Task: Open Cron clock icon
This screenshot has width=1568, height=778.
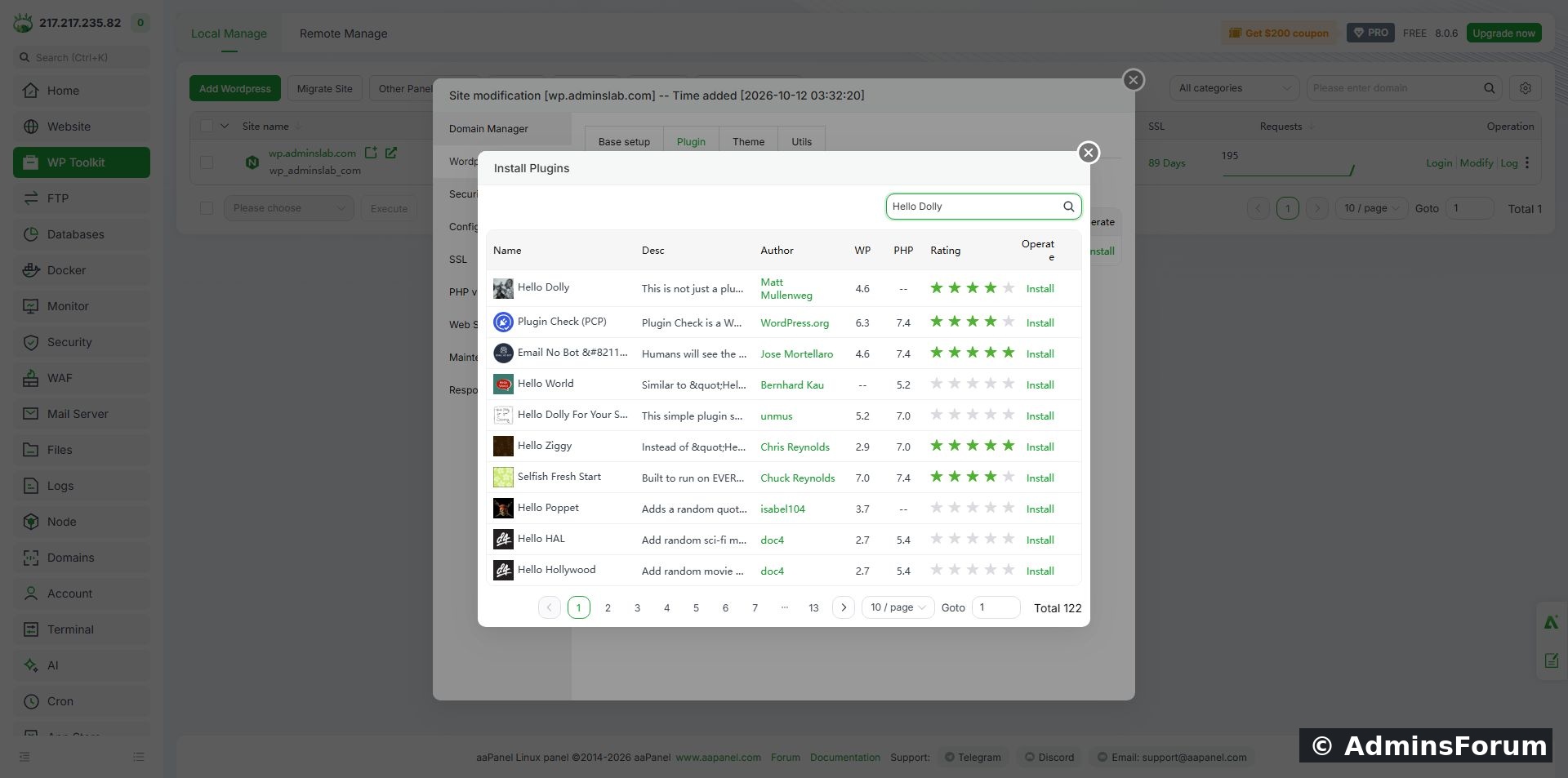Action: (31, 701)
